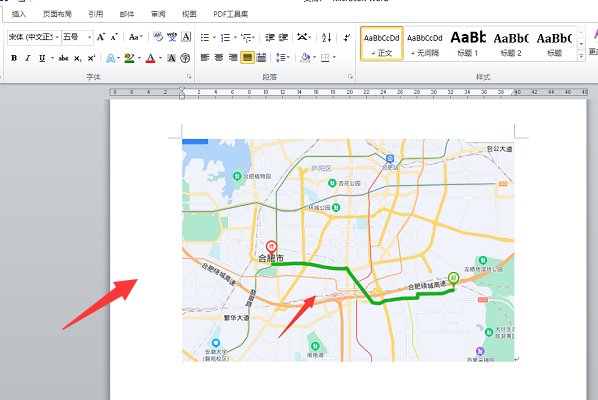This screenshot has width=598, height=400.
Task: Show paragraph marks icon
Action: tap(346, 37)
